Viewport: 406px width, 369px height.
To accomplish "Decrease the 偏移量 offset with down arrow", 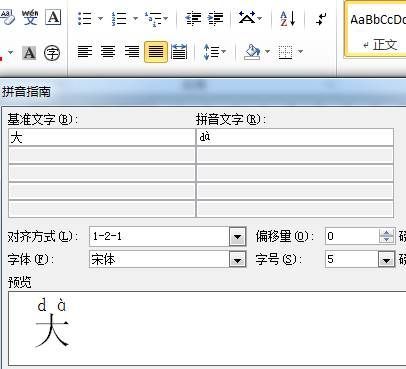I will (x=387, y=240).
